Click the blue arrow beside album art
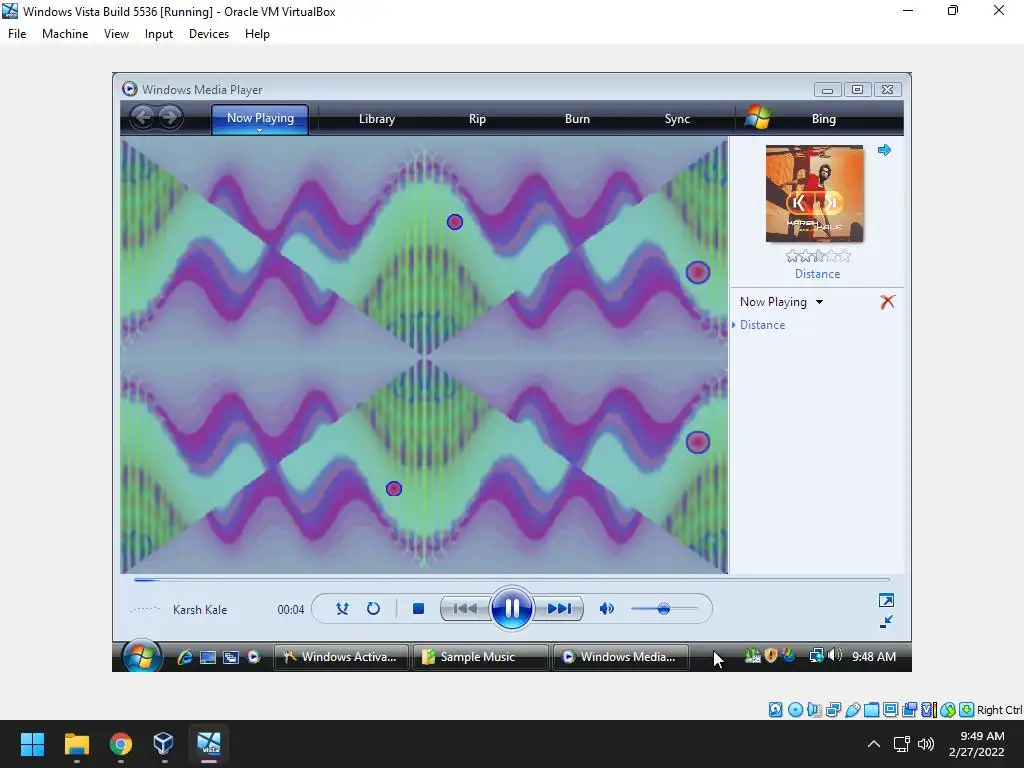 [884, 150]
